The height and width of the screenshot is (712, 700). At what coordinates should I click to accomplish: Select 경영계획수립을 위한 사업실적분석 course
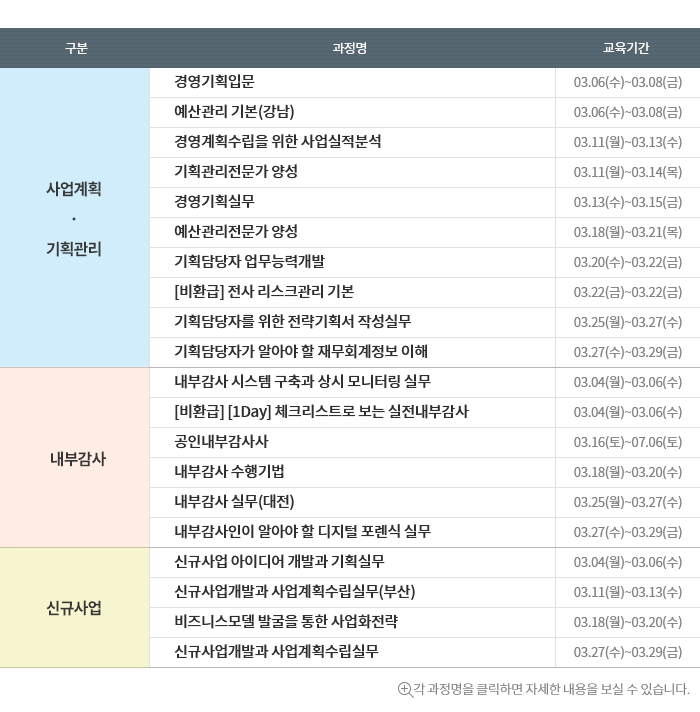pos(277,142)
